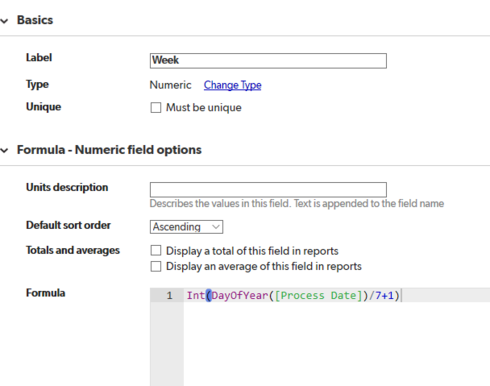Focus the empty Units description field
The image size is (490, 386).
pyautogui.click(x=268, y=190)
